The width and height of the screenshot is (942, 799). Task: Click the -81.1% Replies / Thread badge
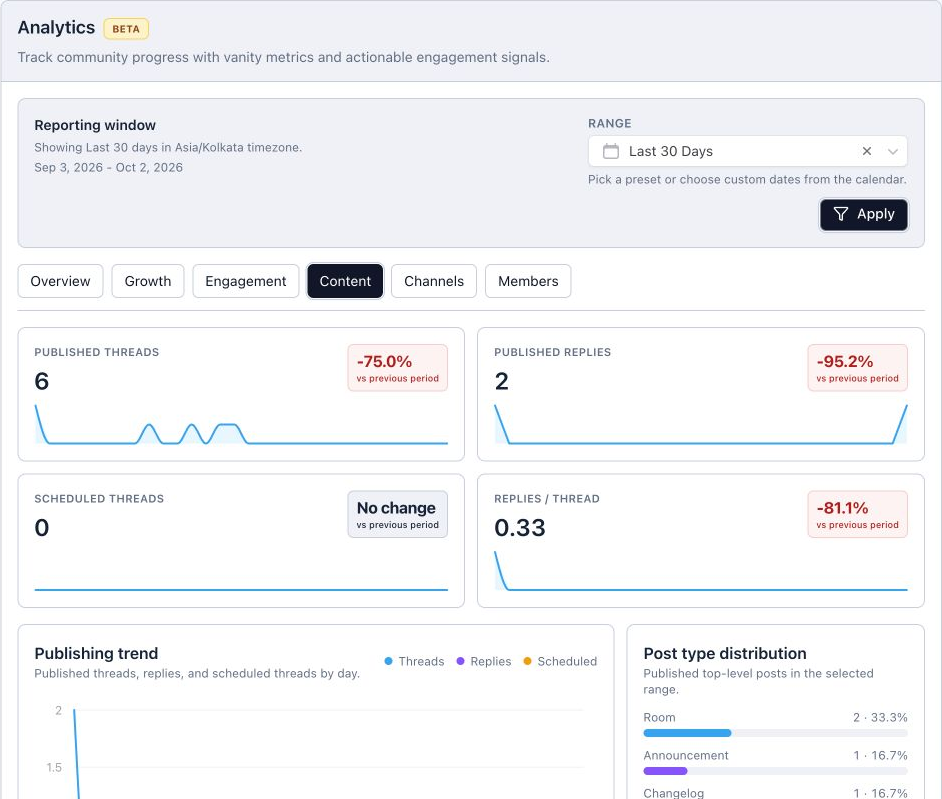[x=857, y=514]
